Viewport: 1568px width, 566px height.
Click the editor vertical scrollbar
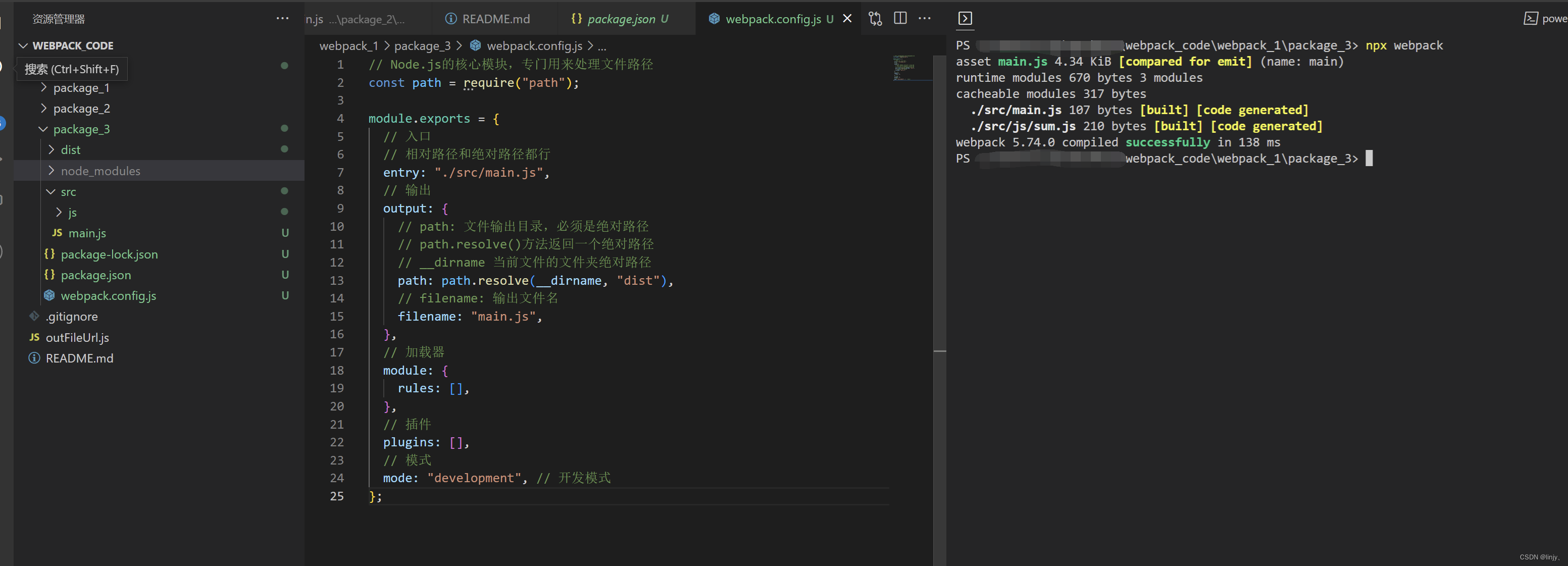(x=939, y=243)
